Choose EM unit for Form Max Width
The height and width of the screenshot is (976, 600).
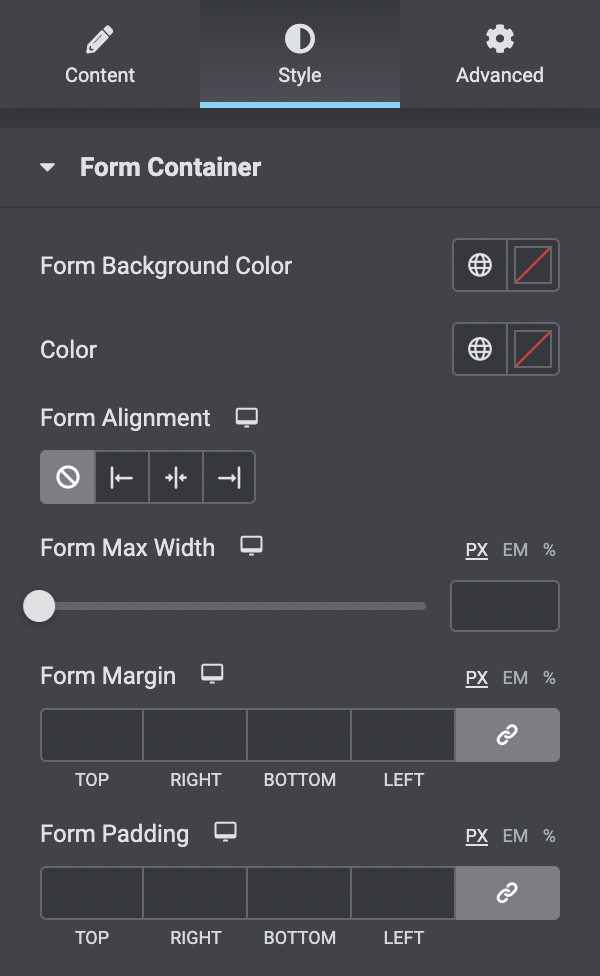[x=515, y=550]
